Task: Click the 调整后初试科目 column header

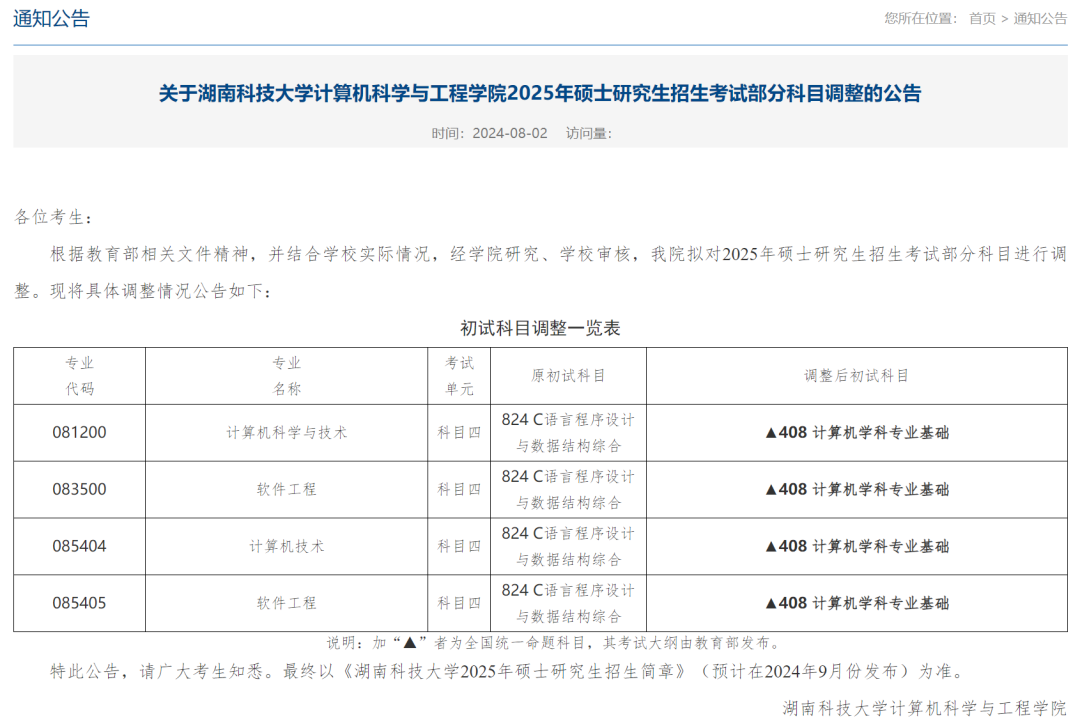Action: [857, 375]
